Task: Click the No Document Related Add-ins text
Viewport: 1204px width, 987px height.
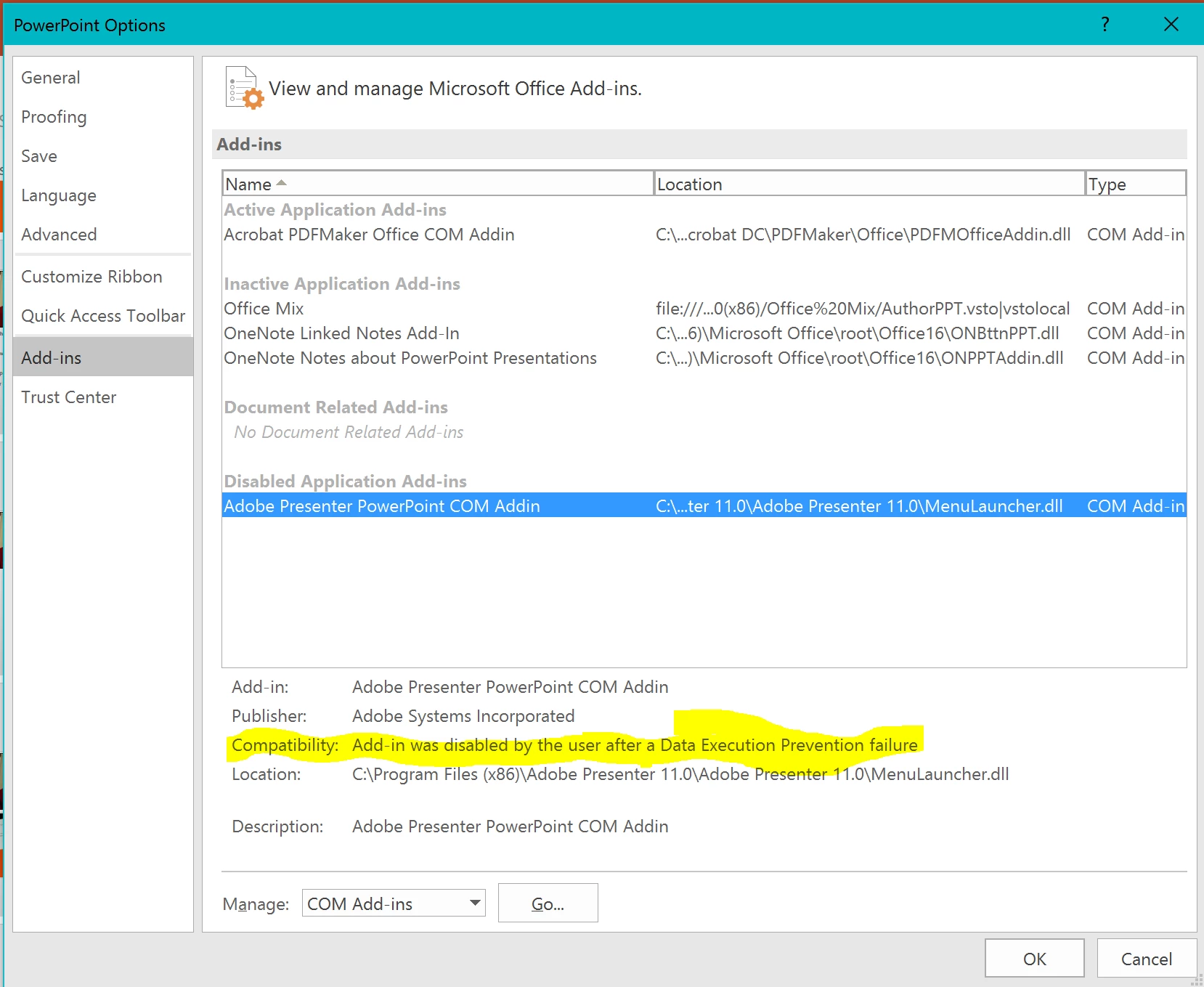Action: [349, 432]
